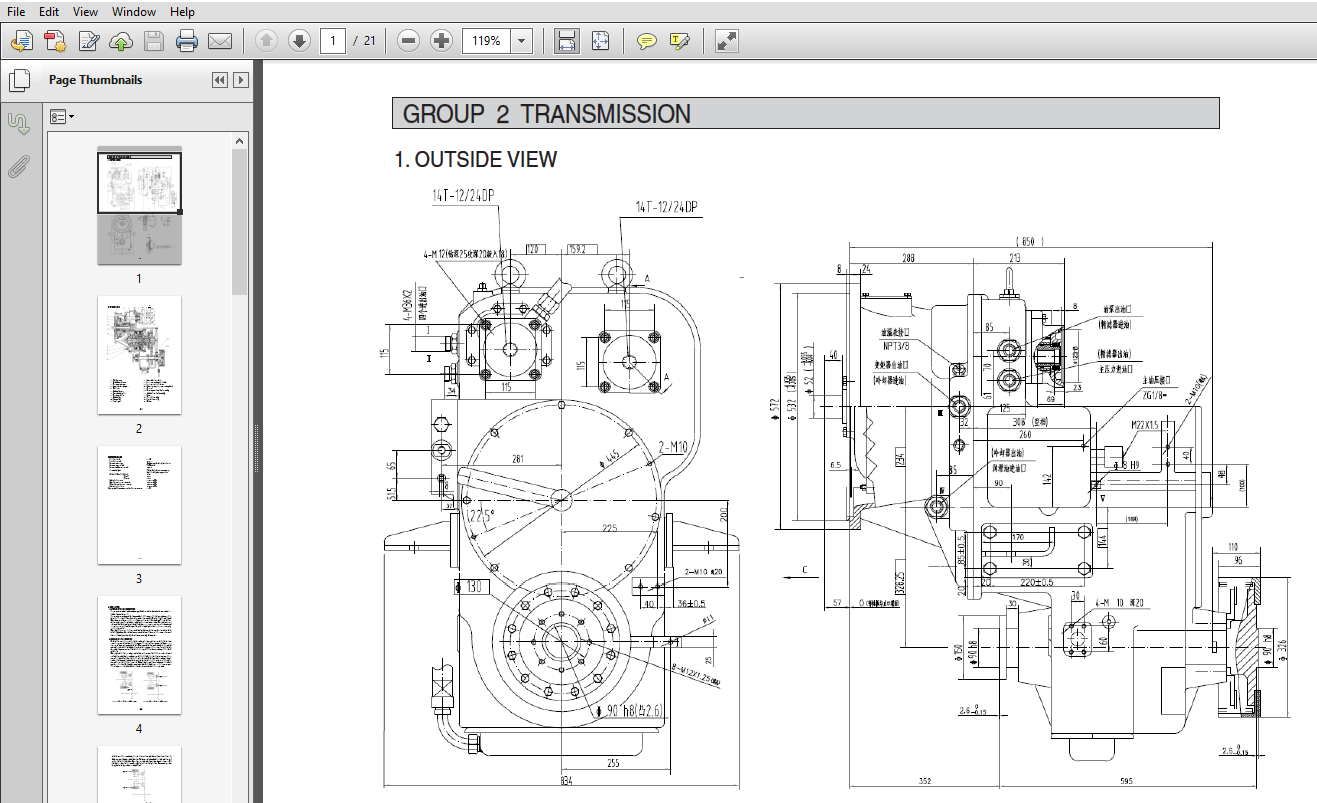
Task: Open the View menu
Action: coord(86,12)
